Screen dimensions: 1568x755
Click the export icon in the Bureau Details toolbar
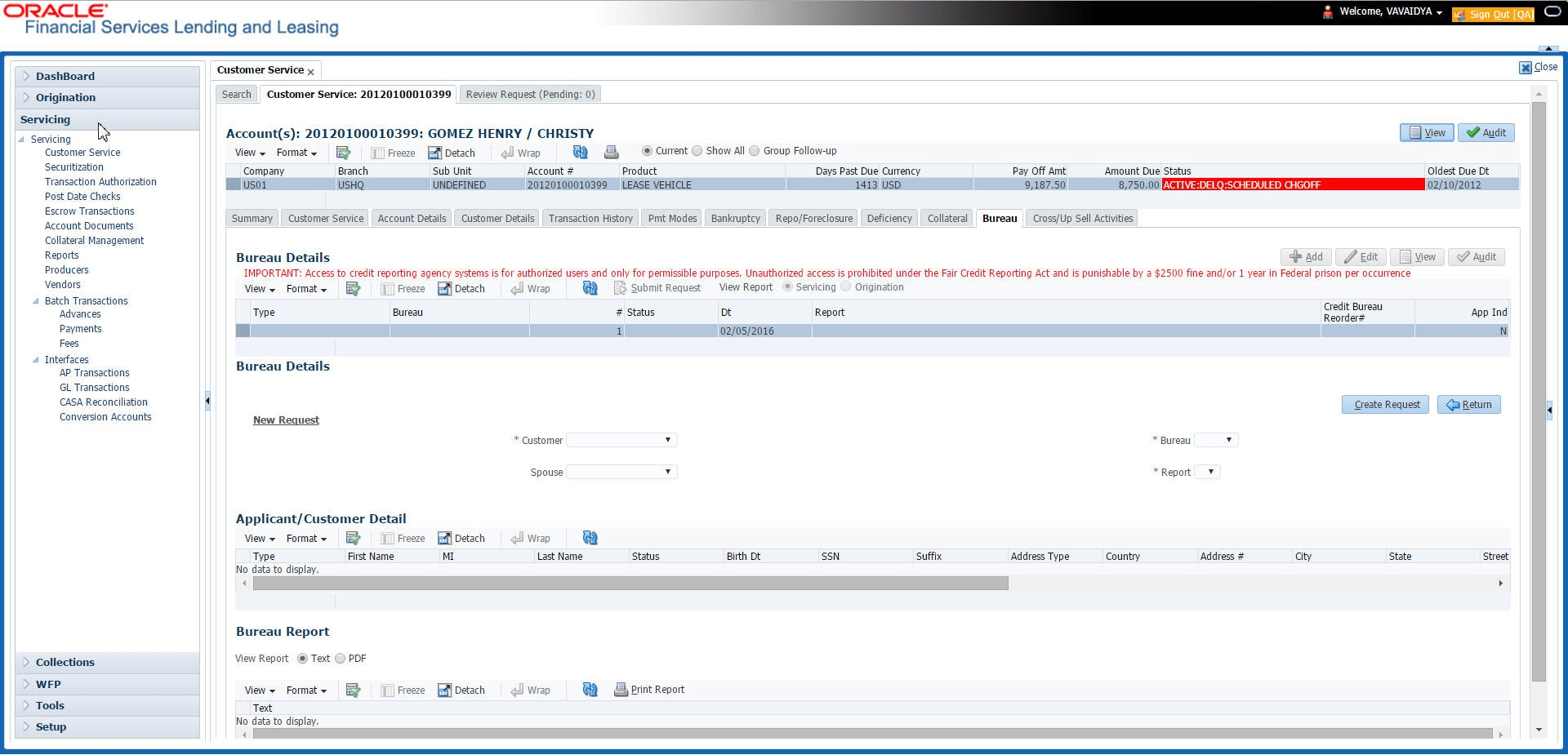(353, 288)
